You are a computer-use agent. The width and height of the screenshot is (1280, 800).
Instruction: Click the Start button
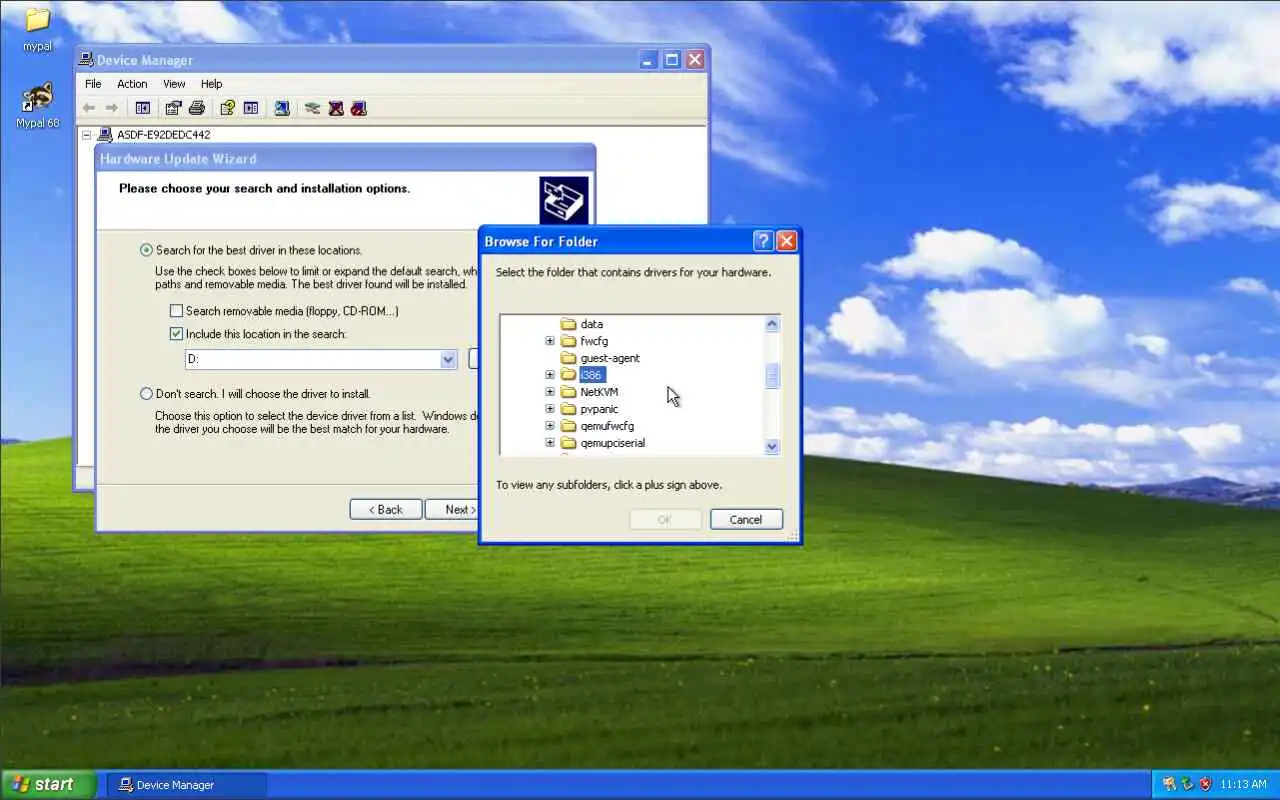(48, 784)
